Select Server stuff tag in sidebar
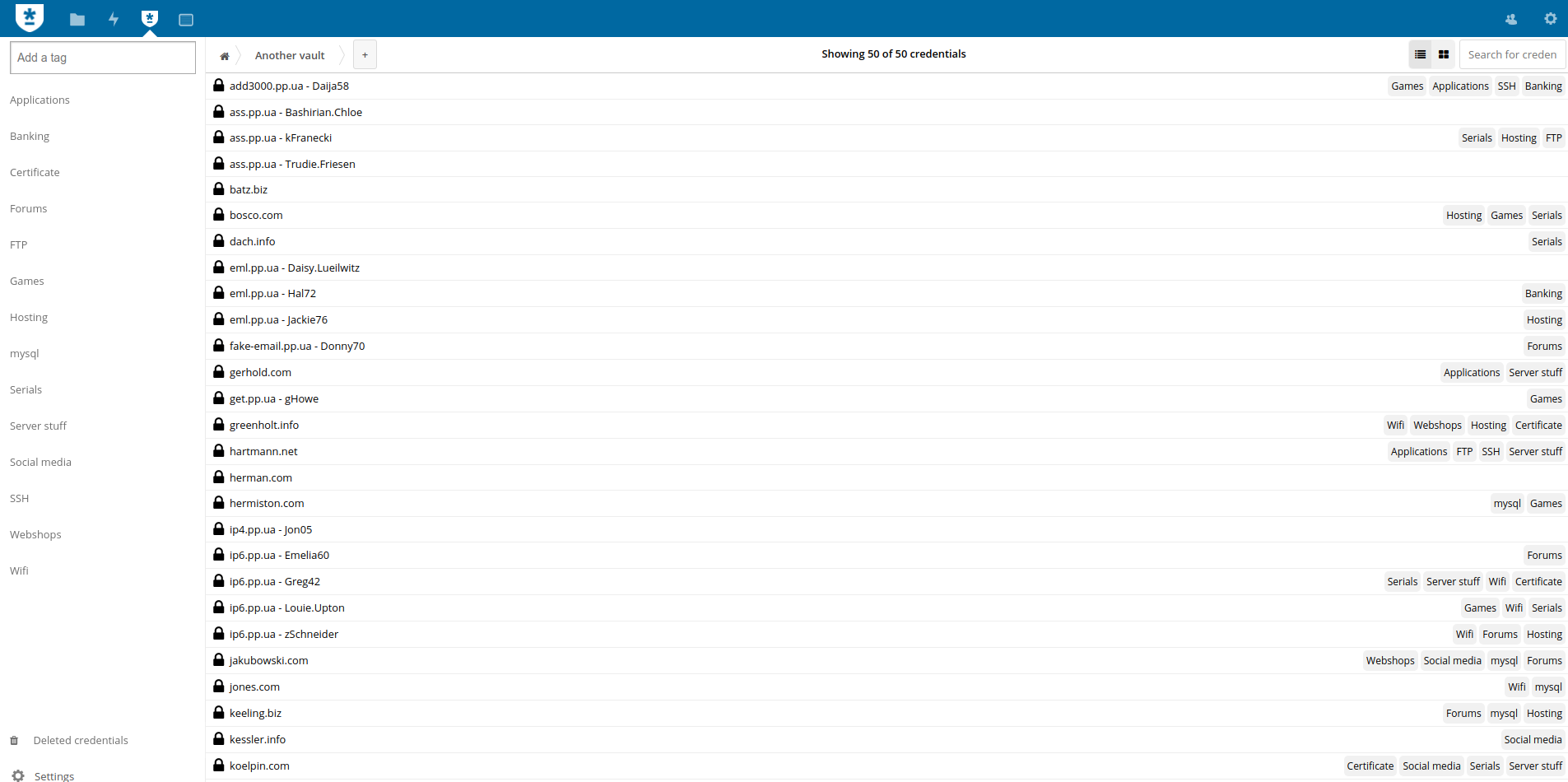Image resolution: width=1568 pixels, height=782 pixels. coord(38,426)
